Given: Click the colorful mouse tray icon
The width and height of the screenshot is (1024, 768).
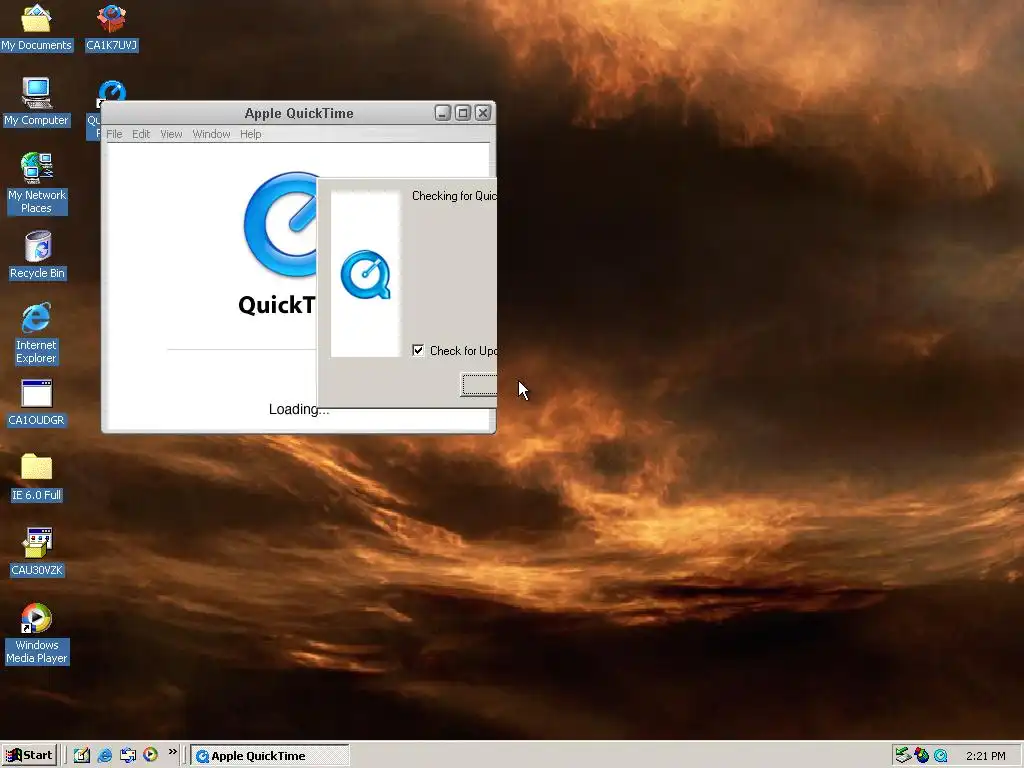Looking at the screenshot, I should [922, 756].
